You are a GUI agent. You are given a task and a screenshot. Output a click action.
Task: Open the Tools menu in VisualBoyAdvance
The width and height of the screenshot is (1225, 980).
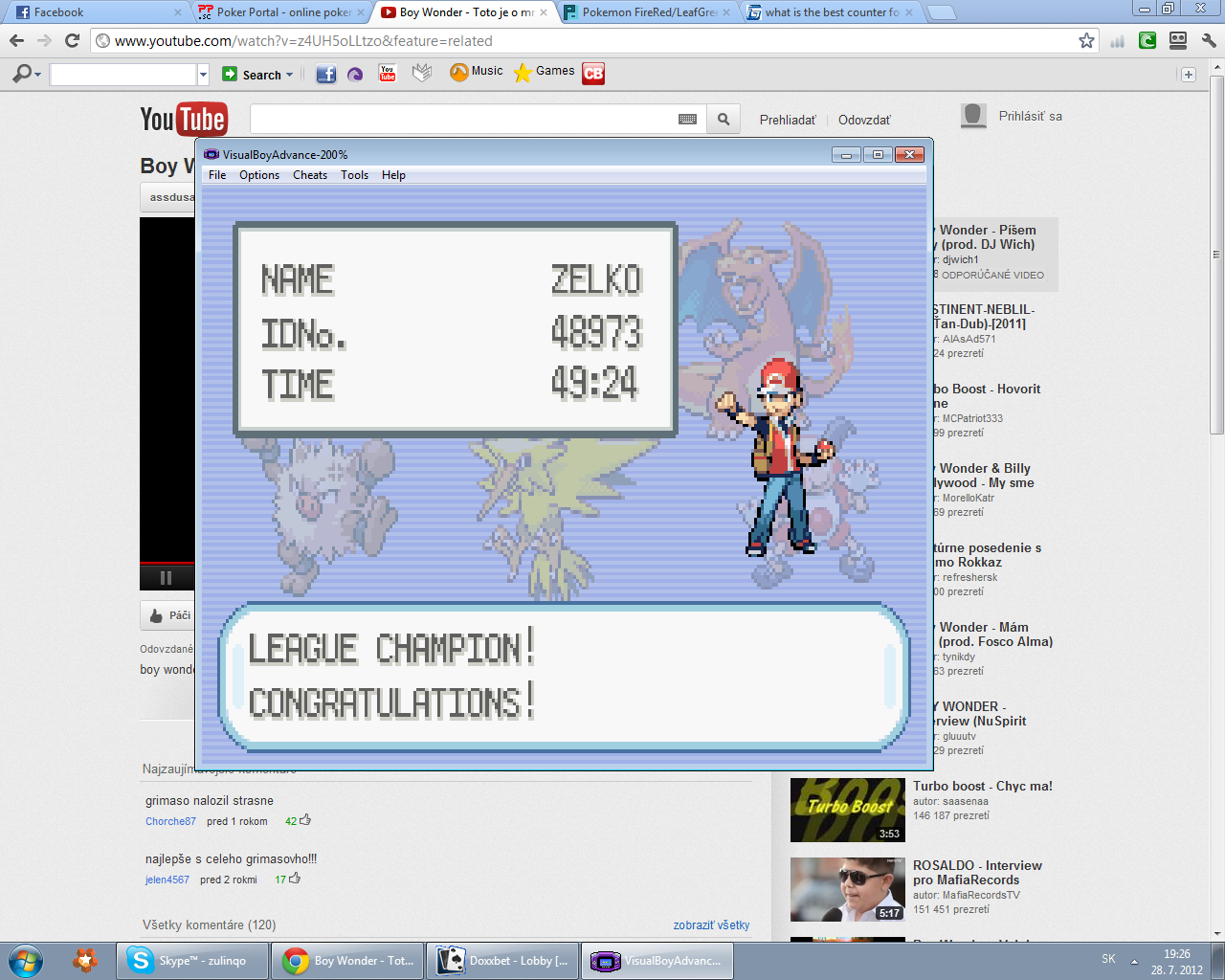point(354,175)
